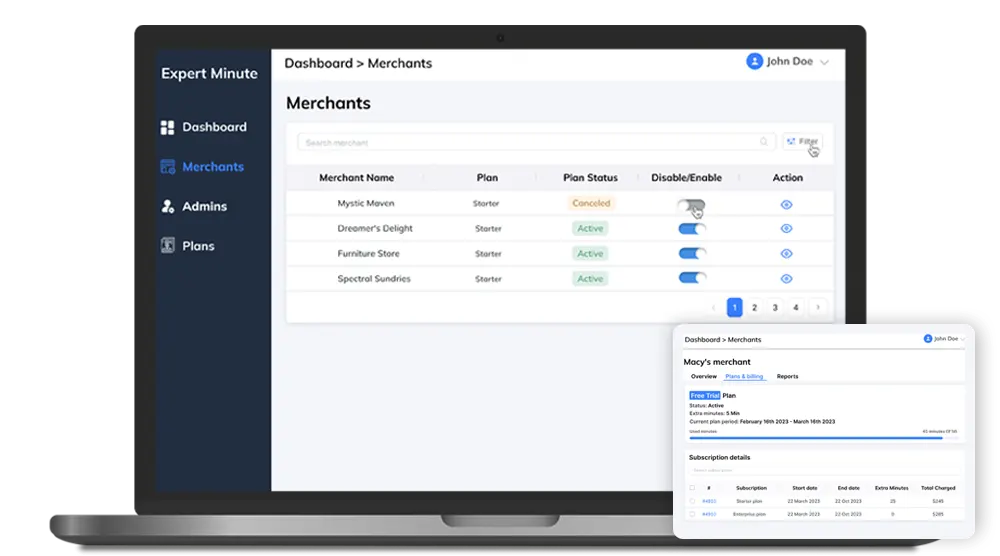Screen dimensions: 1000x556
Task: Check the box for the Enterprise plan subscription row
Action: pyautogui.click(x=692, y=514)
